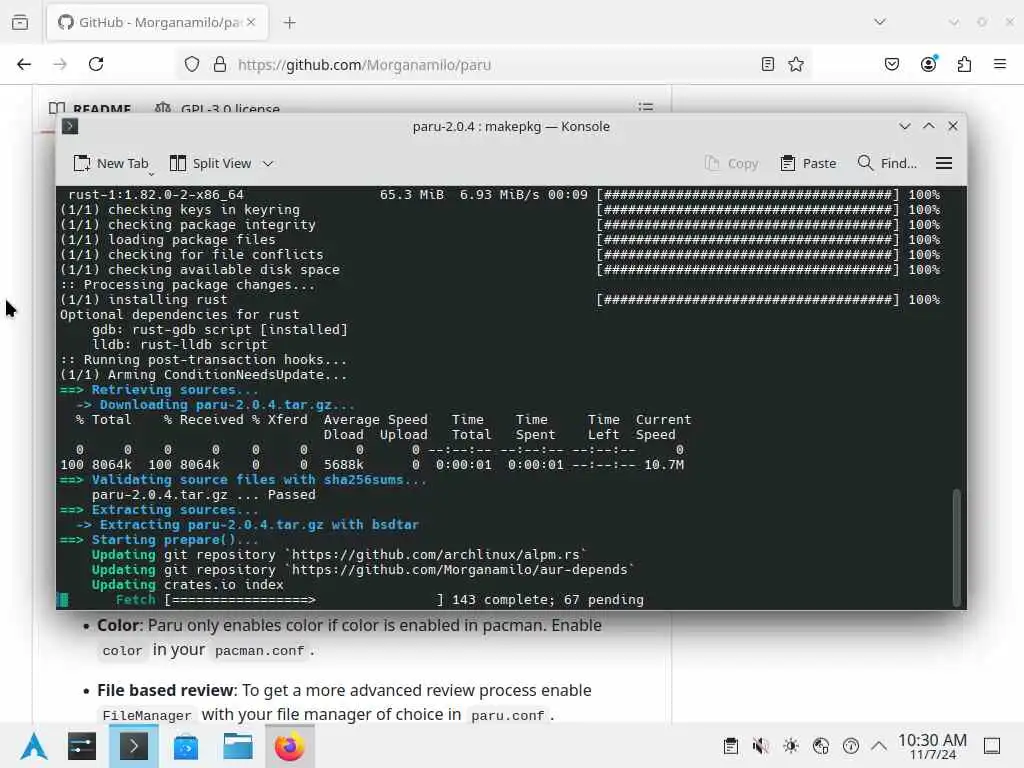Open the README tab on GitHub
Image resolution: width=1024 pixels, height=768 pixels.
click(x=90, y=108)
